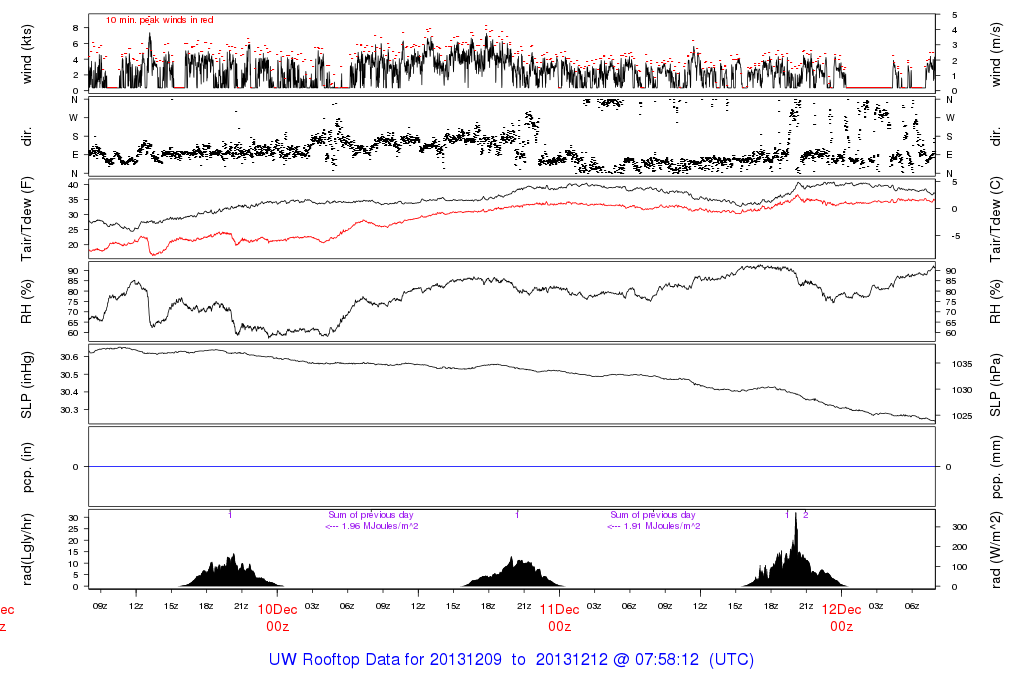Select the "rad (W/m^2)" axis label
Image resolution: width=1024 pixels, height=700 pixels.
pos(995,549)
